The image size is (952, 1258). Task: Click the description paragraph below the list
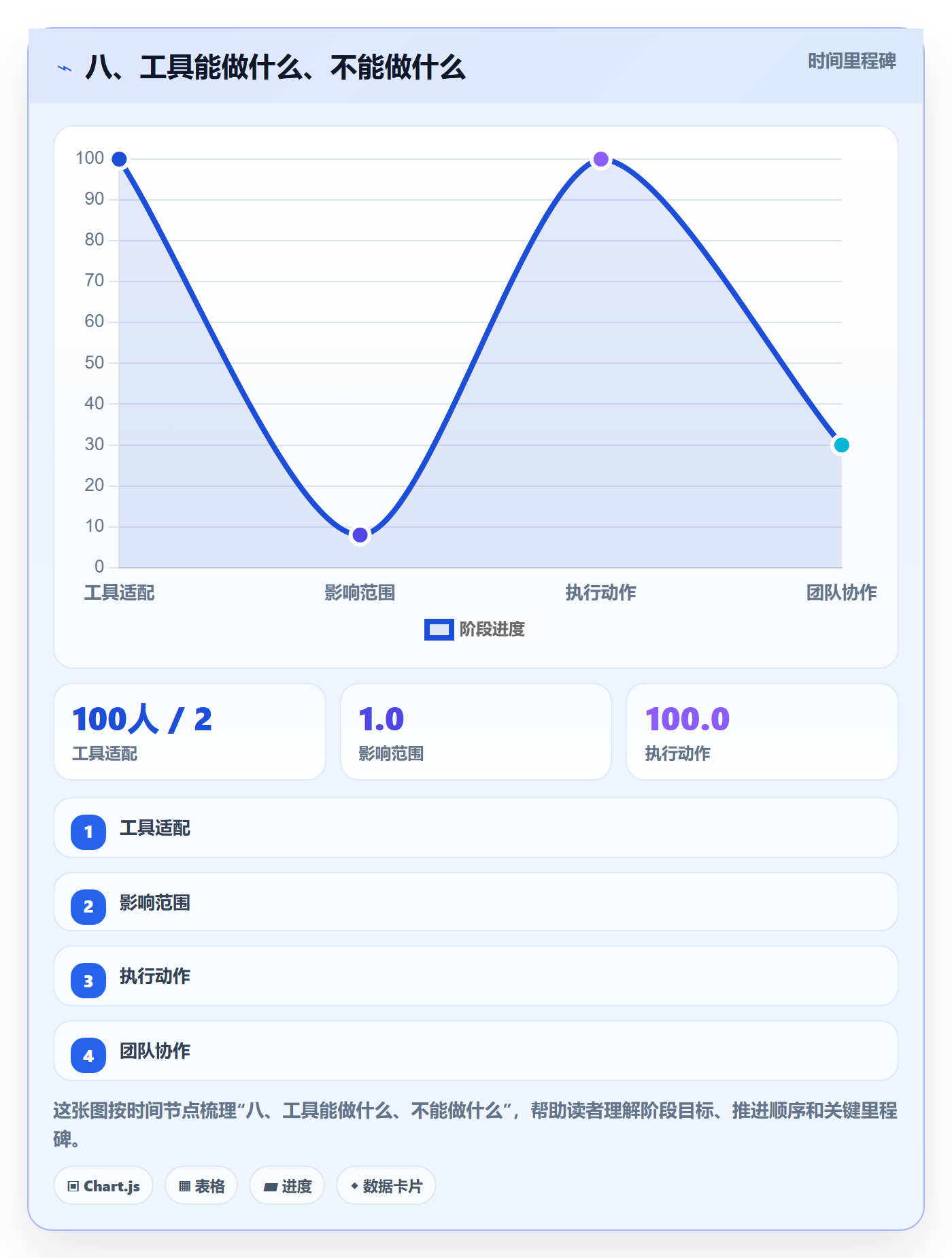pos(475,1125)
